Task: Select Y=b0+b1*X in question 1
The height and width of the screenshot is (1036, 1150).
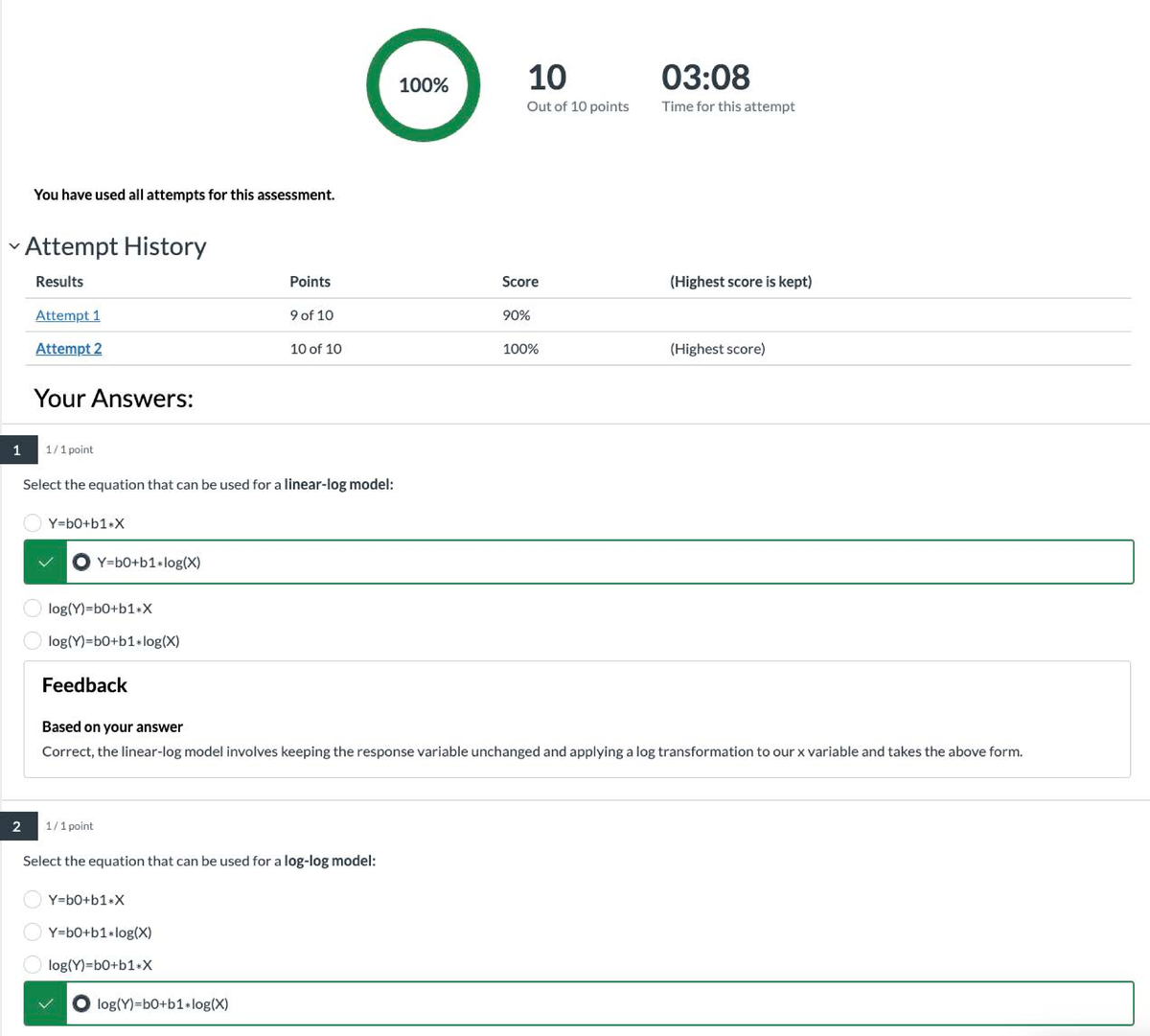Action: tap(33, 523)
